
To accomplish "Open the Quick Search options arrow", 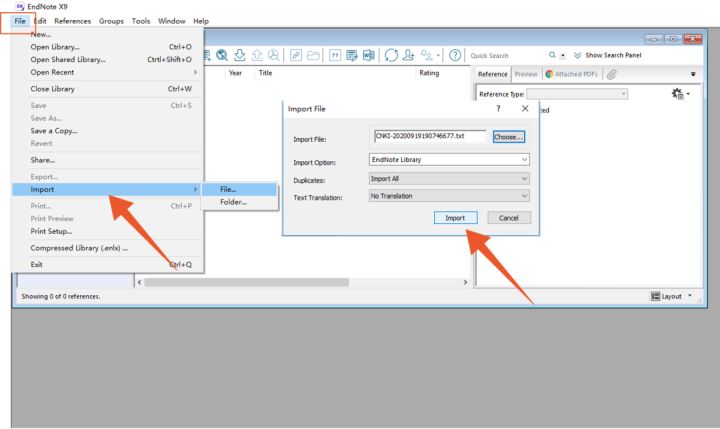I will click(x=562, y=56).
